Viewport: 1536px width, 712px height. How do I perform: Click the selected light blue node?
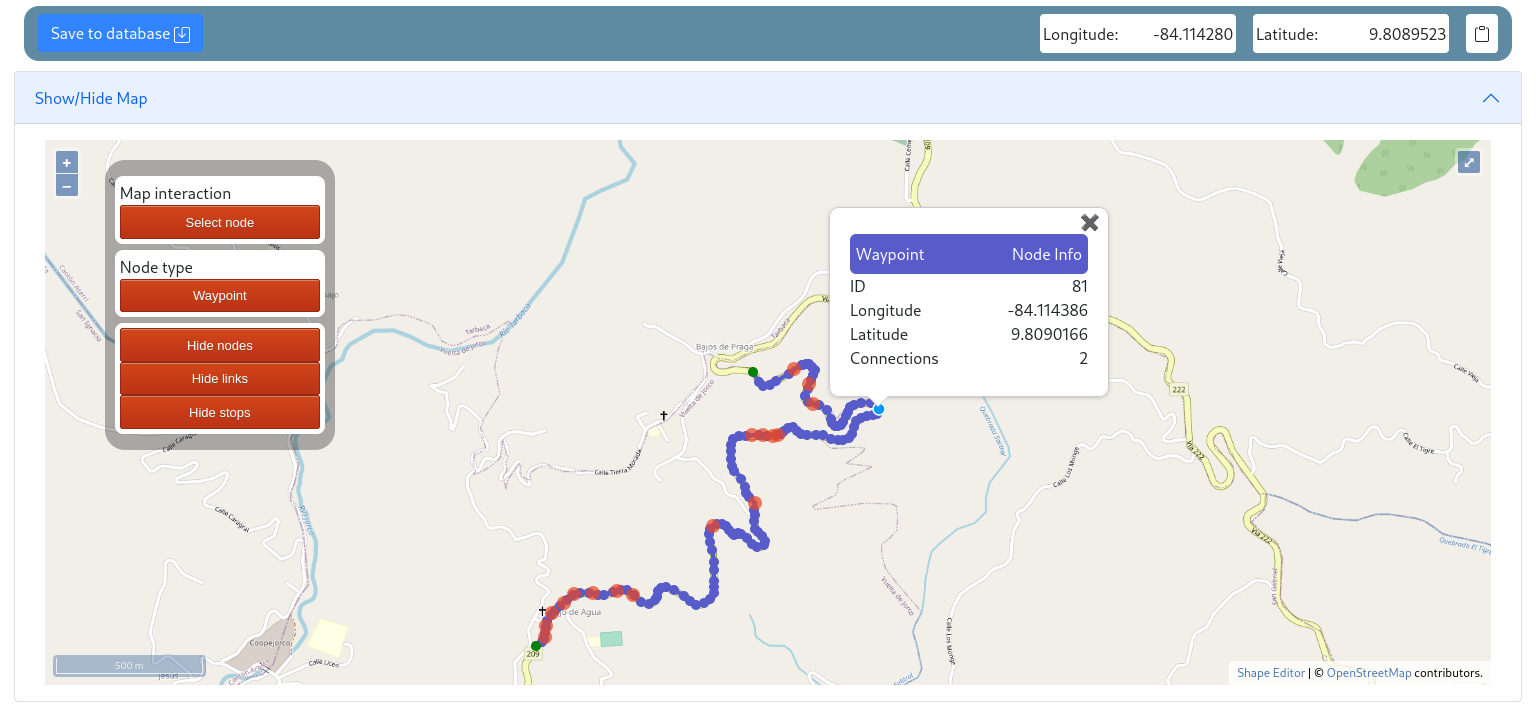click(879, 409)
